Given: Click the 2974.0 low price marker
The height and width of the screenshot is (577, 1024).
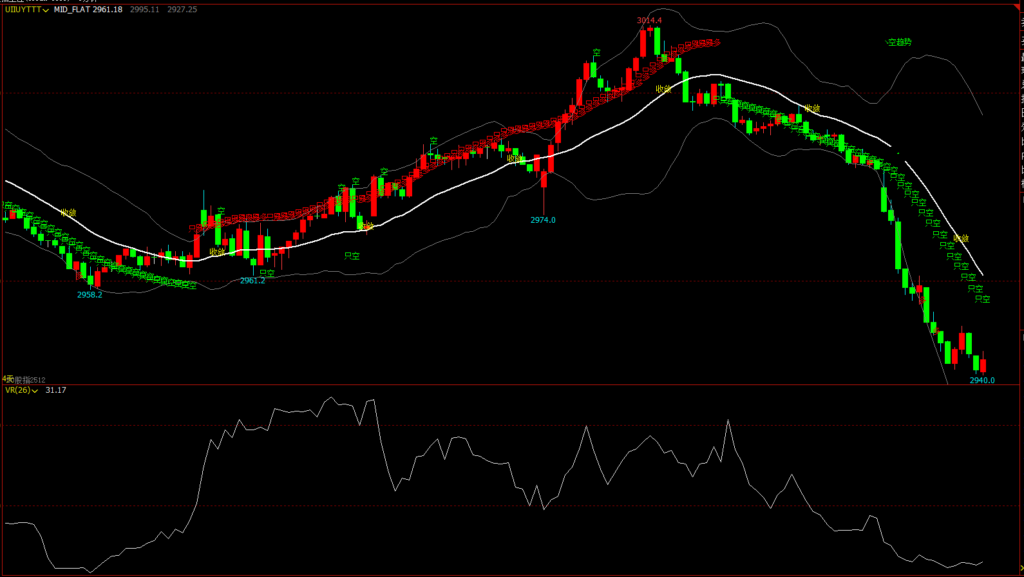Looking at the screenshot, I should point(543,220).
